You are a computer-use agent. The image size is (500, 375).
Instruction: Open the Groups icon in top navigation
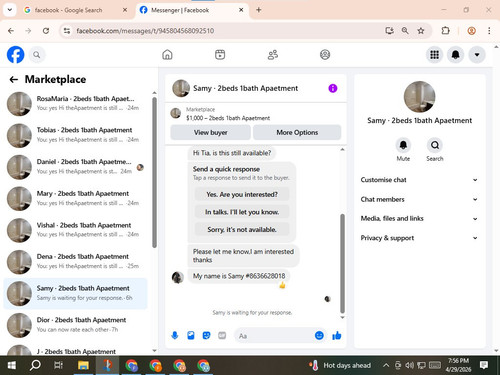point(325,55)
